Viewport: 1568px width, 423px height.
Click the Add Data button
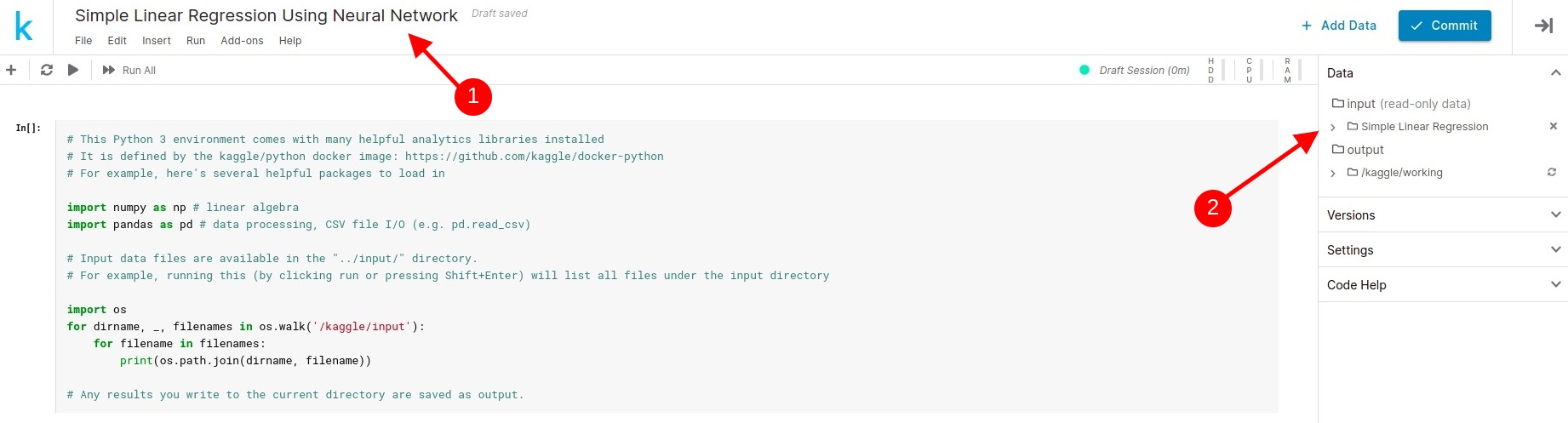coord(1339,26)
